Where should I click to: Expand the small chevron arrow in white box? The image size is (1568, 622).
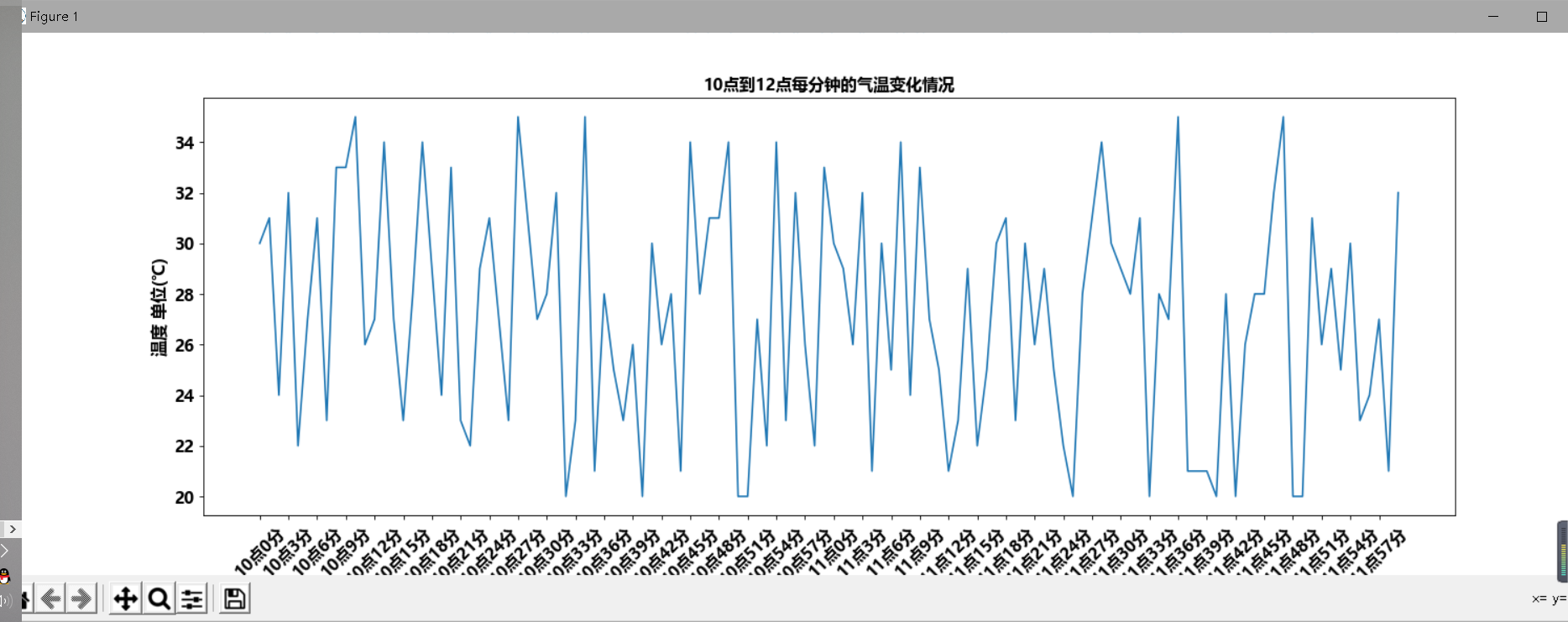click(x=12, y=529)
